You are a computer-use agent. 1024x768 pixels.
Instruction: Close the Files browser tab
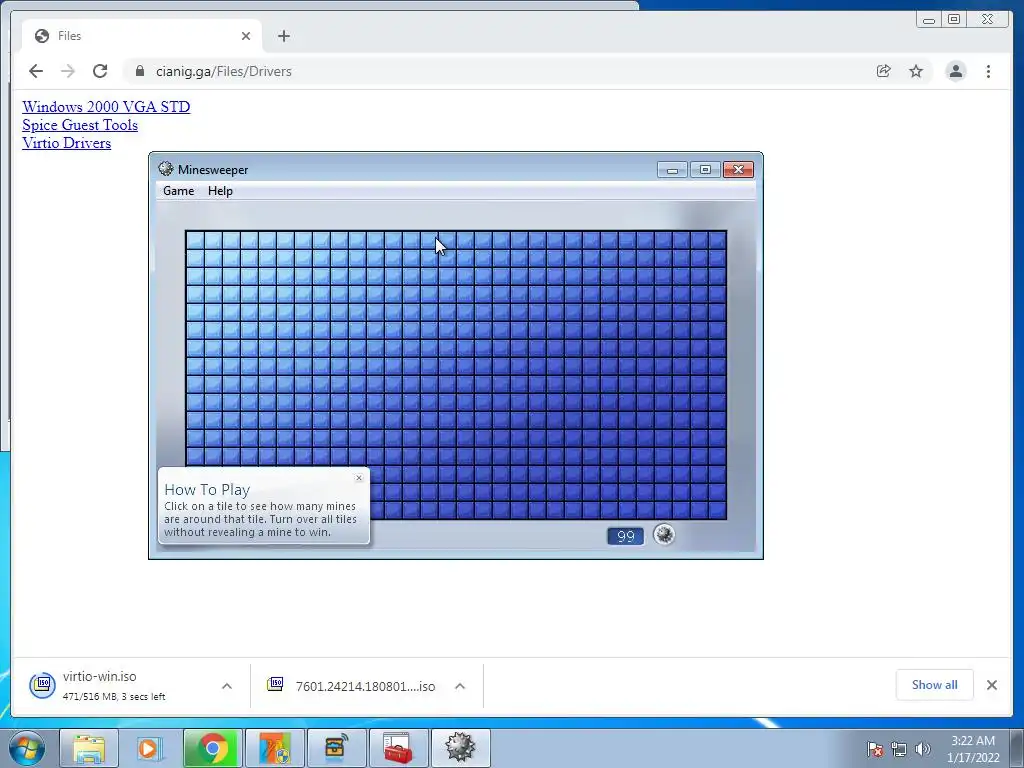(246, 36)
